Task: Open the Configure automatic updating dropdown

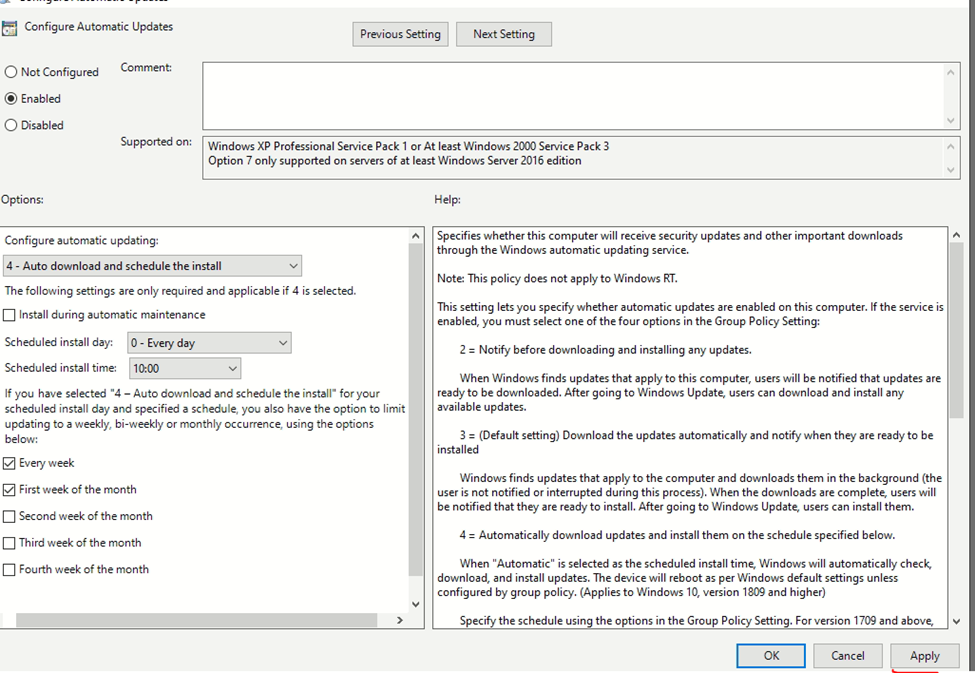Action: (153, 266)
